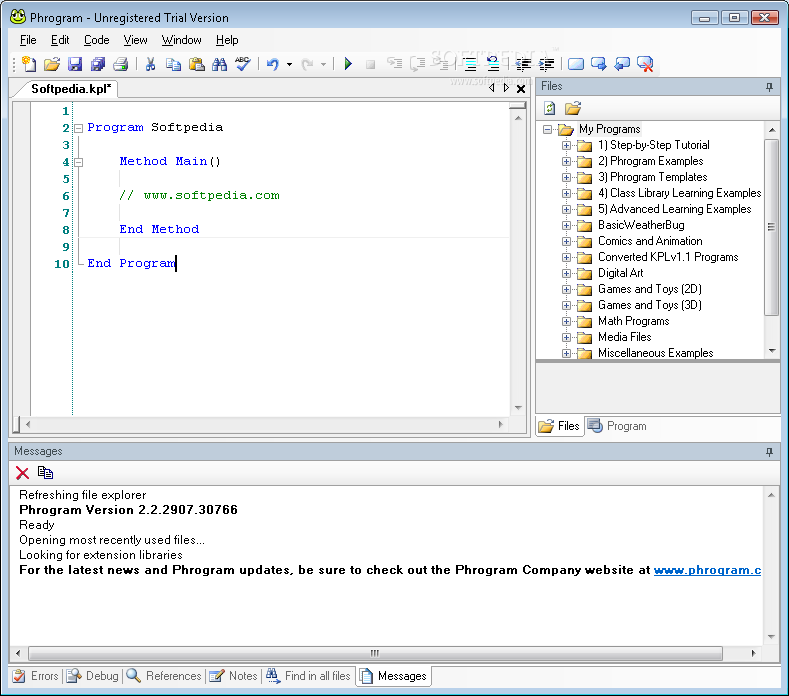Click the increase indent toolbar icon
Screen dimensions: 789x696
click(546, 64)
